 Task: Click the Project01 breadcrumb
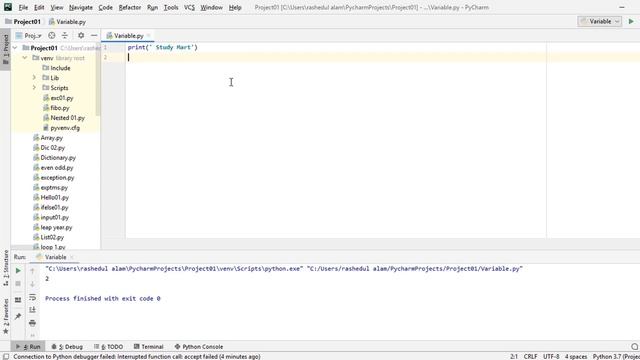[23, 22]
